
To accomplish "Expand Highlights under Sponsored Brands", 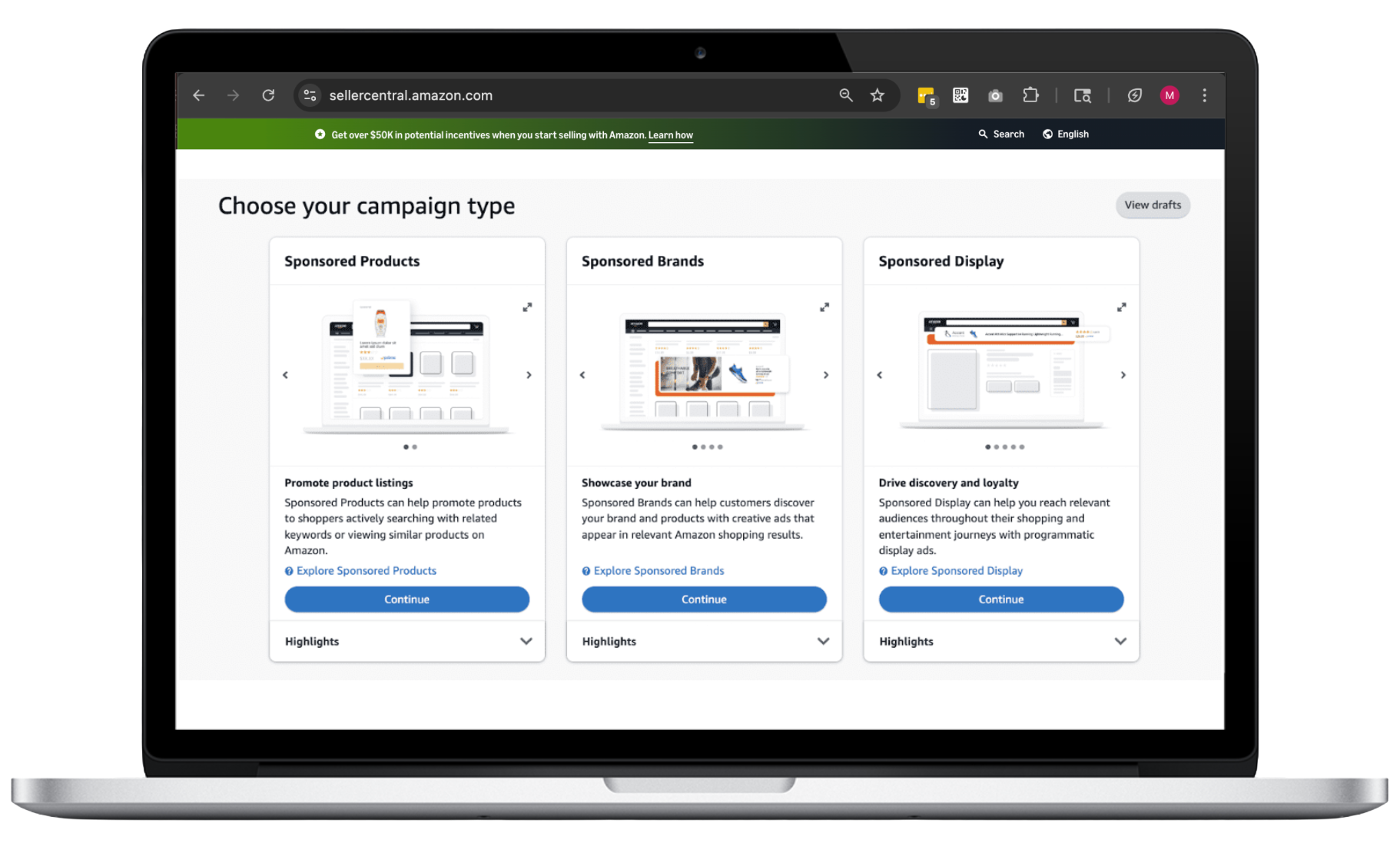I will 823,641.
